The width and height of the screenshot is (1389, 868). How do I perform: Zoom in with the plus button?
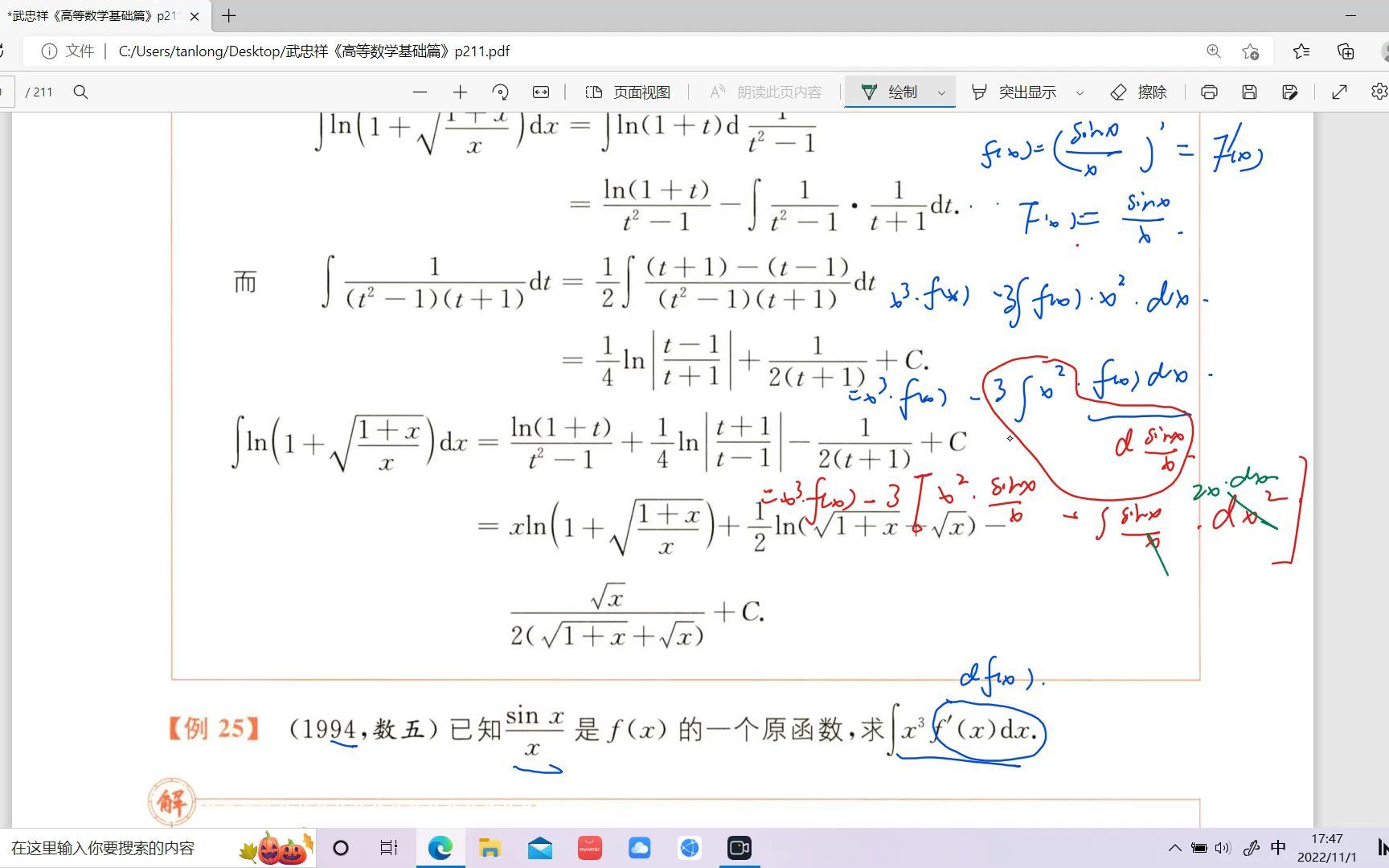460,92
